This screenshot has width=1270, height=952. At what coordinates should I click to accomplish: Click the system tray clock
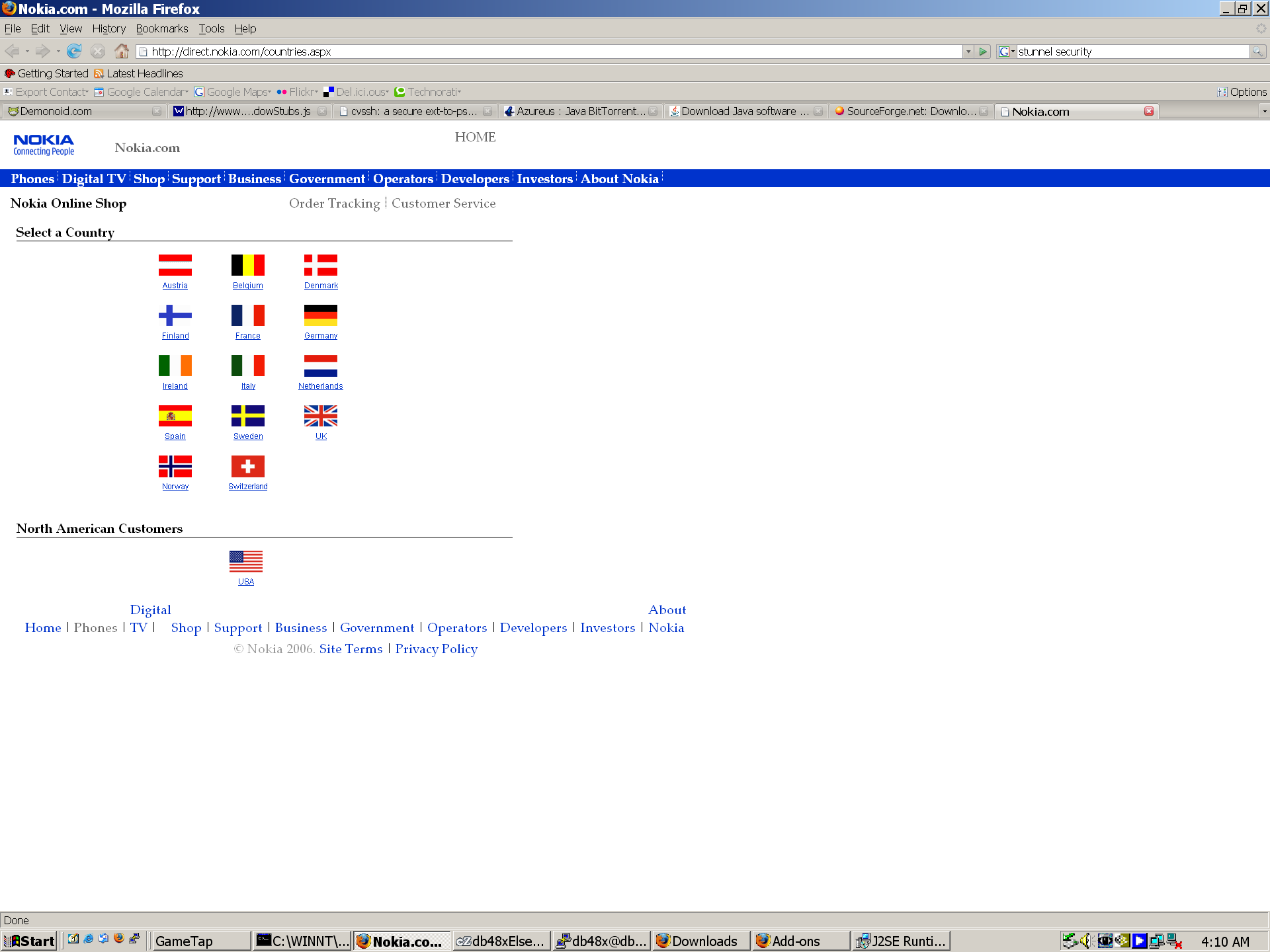1225,941
